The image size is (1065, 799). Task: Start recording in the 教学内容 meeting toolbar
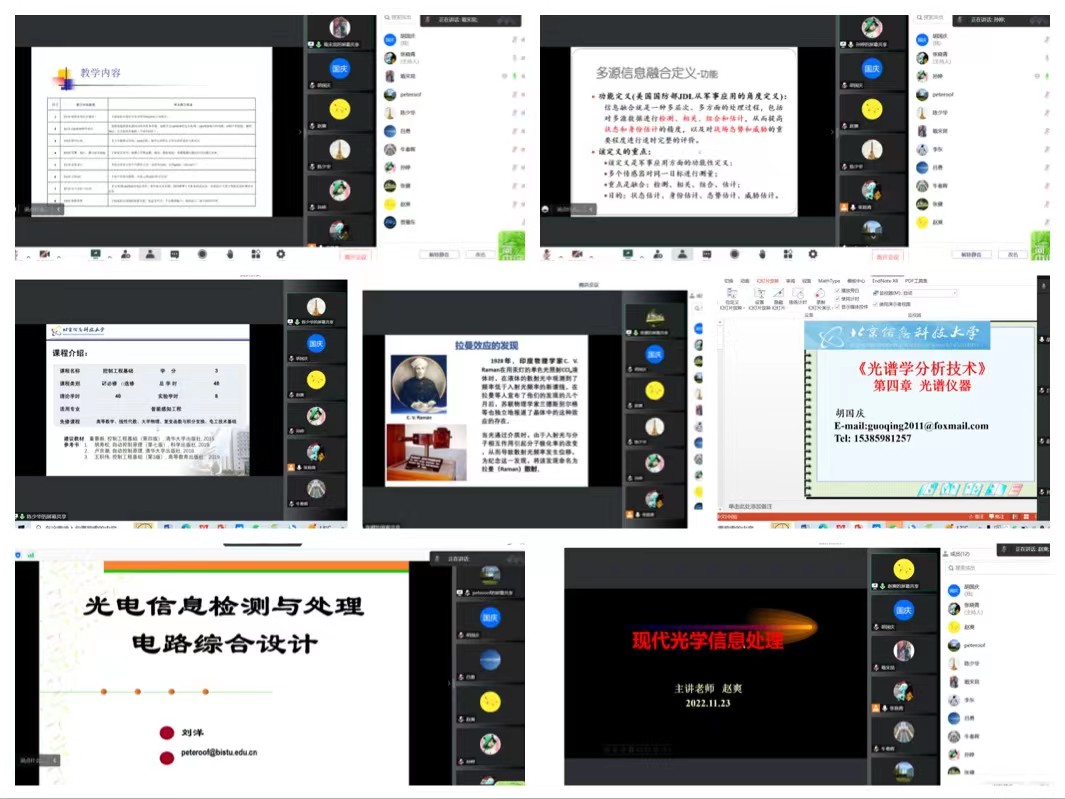click(202, 254)
